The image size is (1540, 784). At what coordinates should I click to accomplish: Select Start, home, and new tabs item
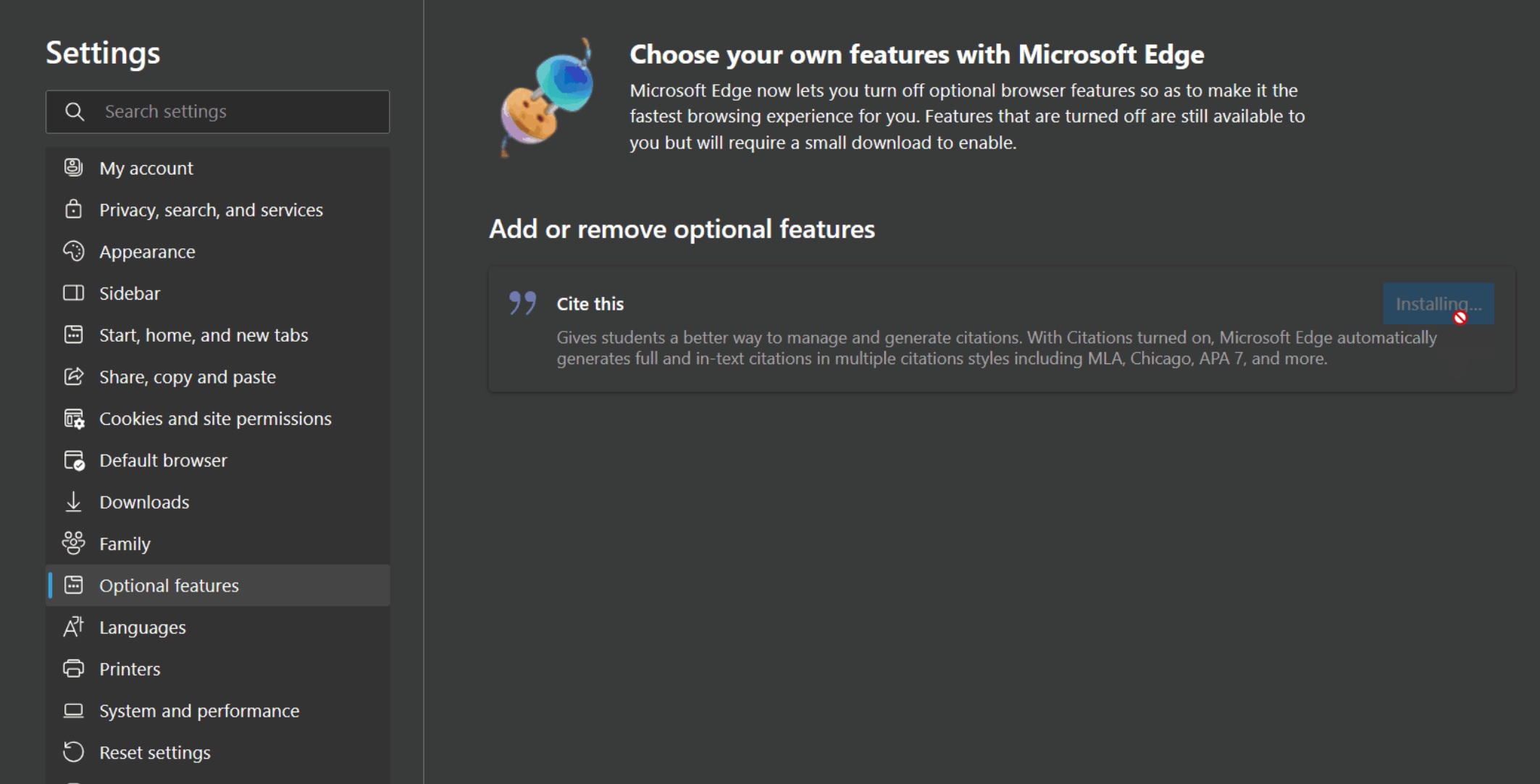click(x=204, y=335)
